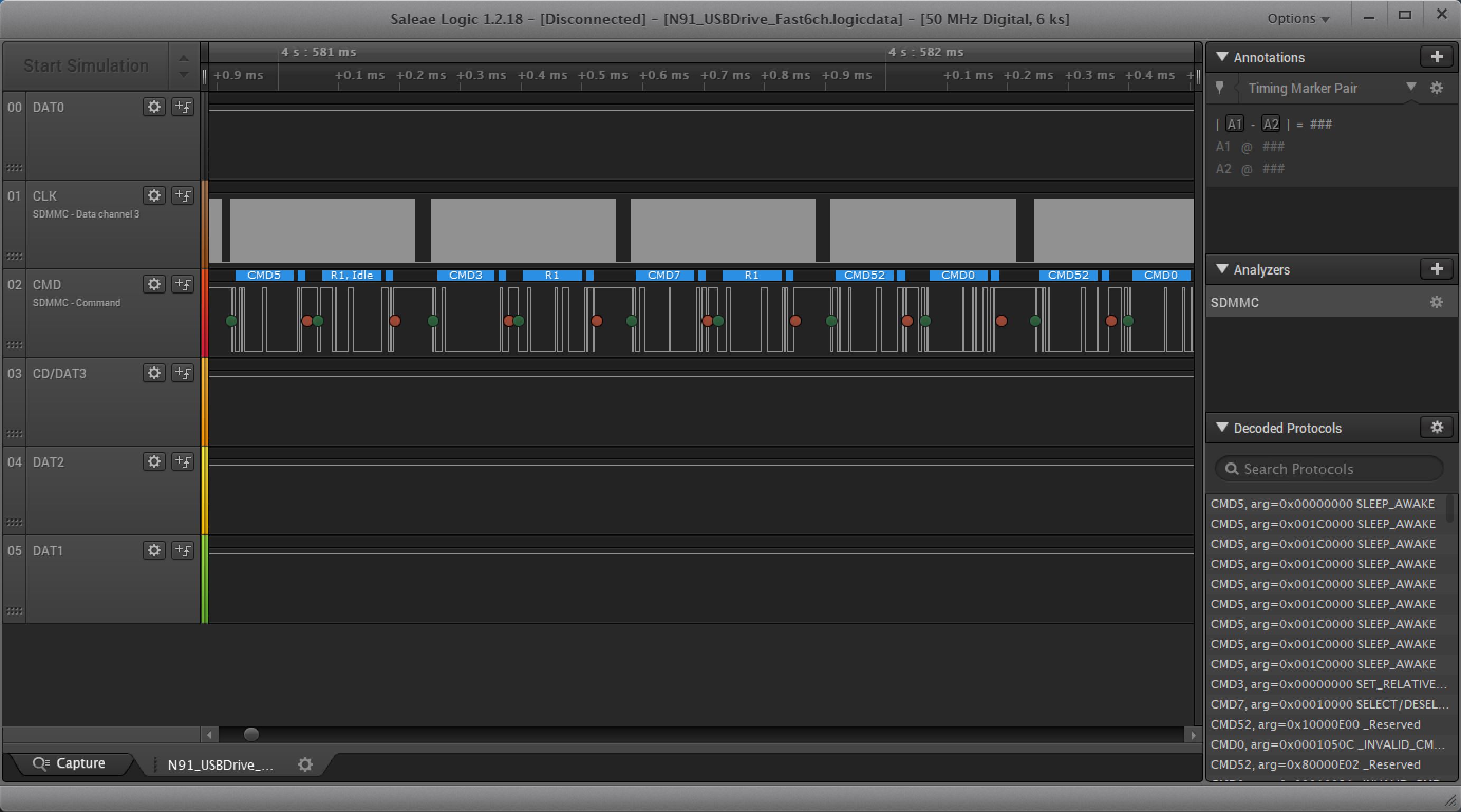Open DAT0 channel settings gear
This screenshot has height=812, width=1461.
point(154,107)
